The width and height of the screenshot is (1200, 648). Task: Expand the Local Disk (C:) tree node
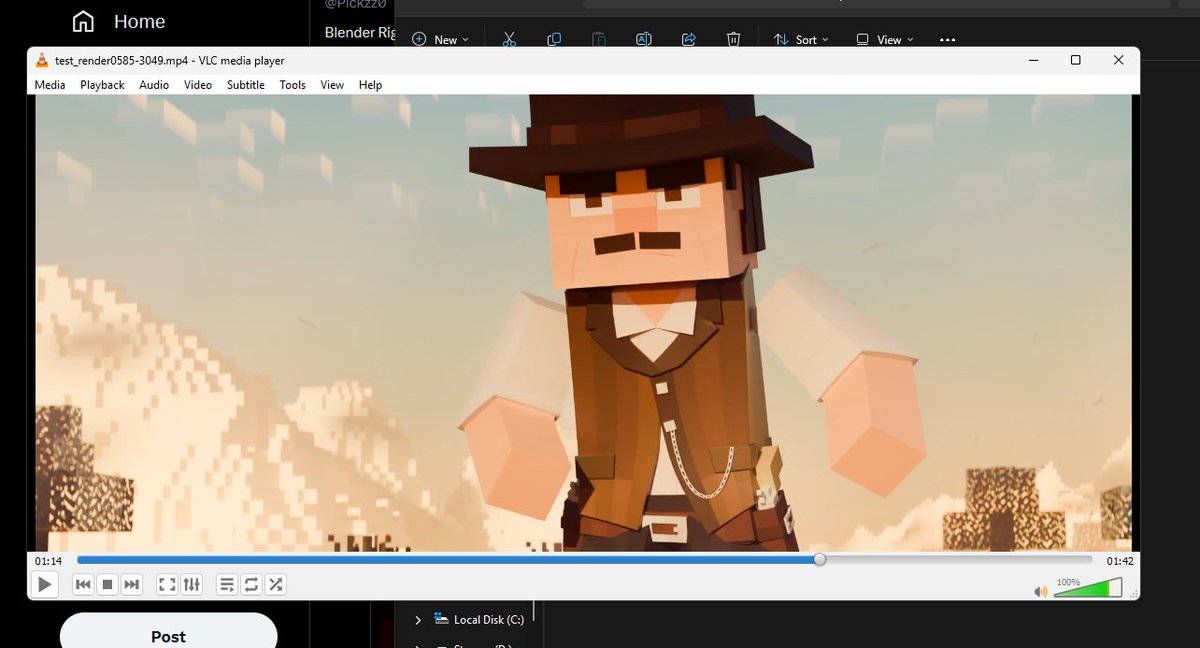pos(418,620)
